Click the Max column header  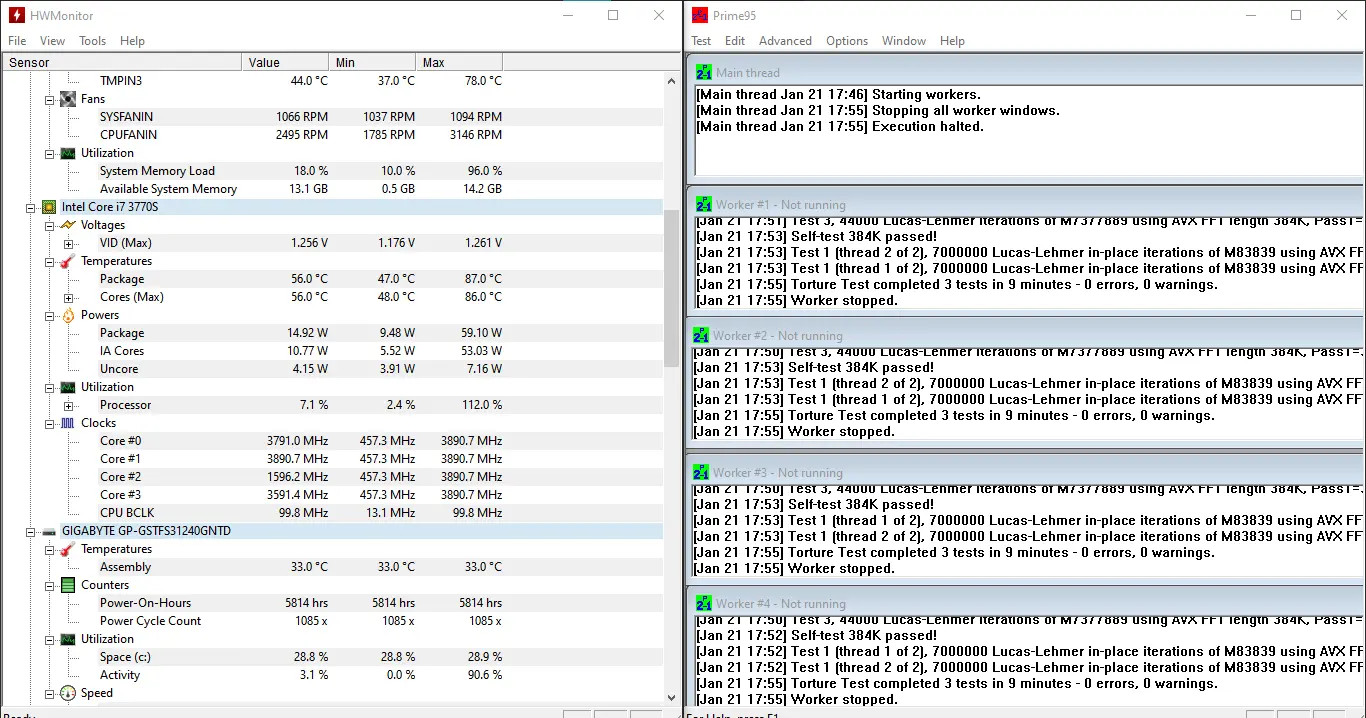(459, 62)
